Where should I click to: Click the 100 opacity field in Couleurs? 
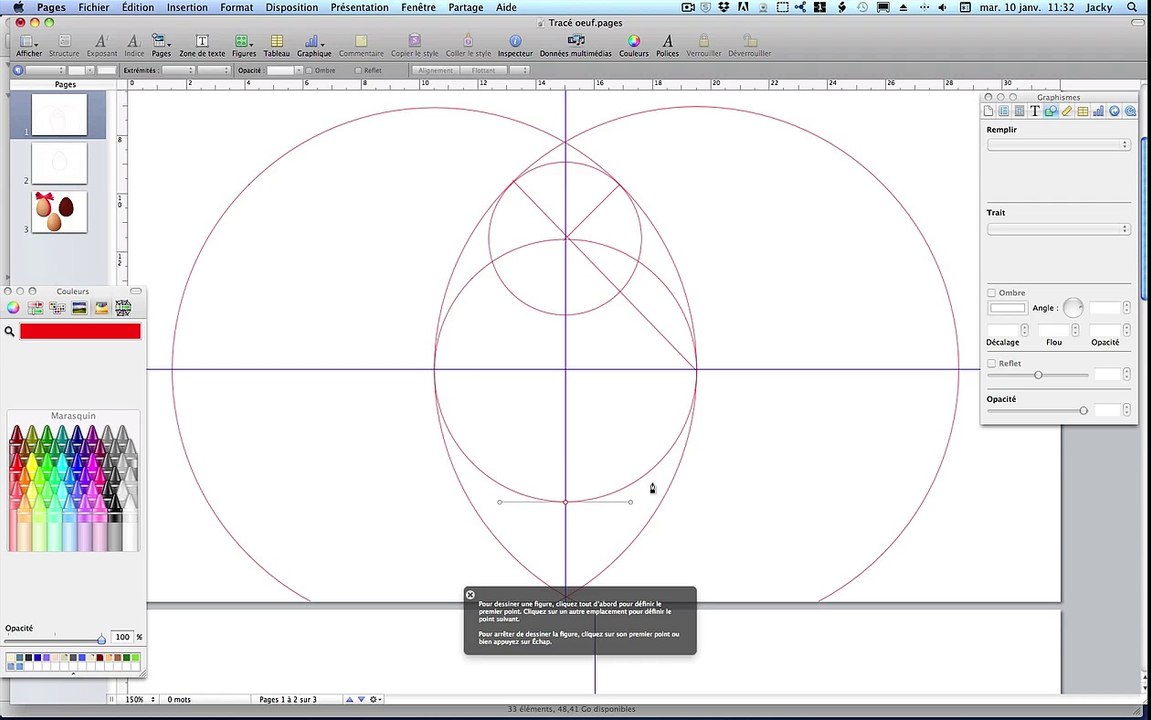[122, 637]
